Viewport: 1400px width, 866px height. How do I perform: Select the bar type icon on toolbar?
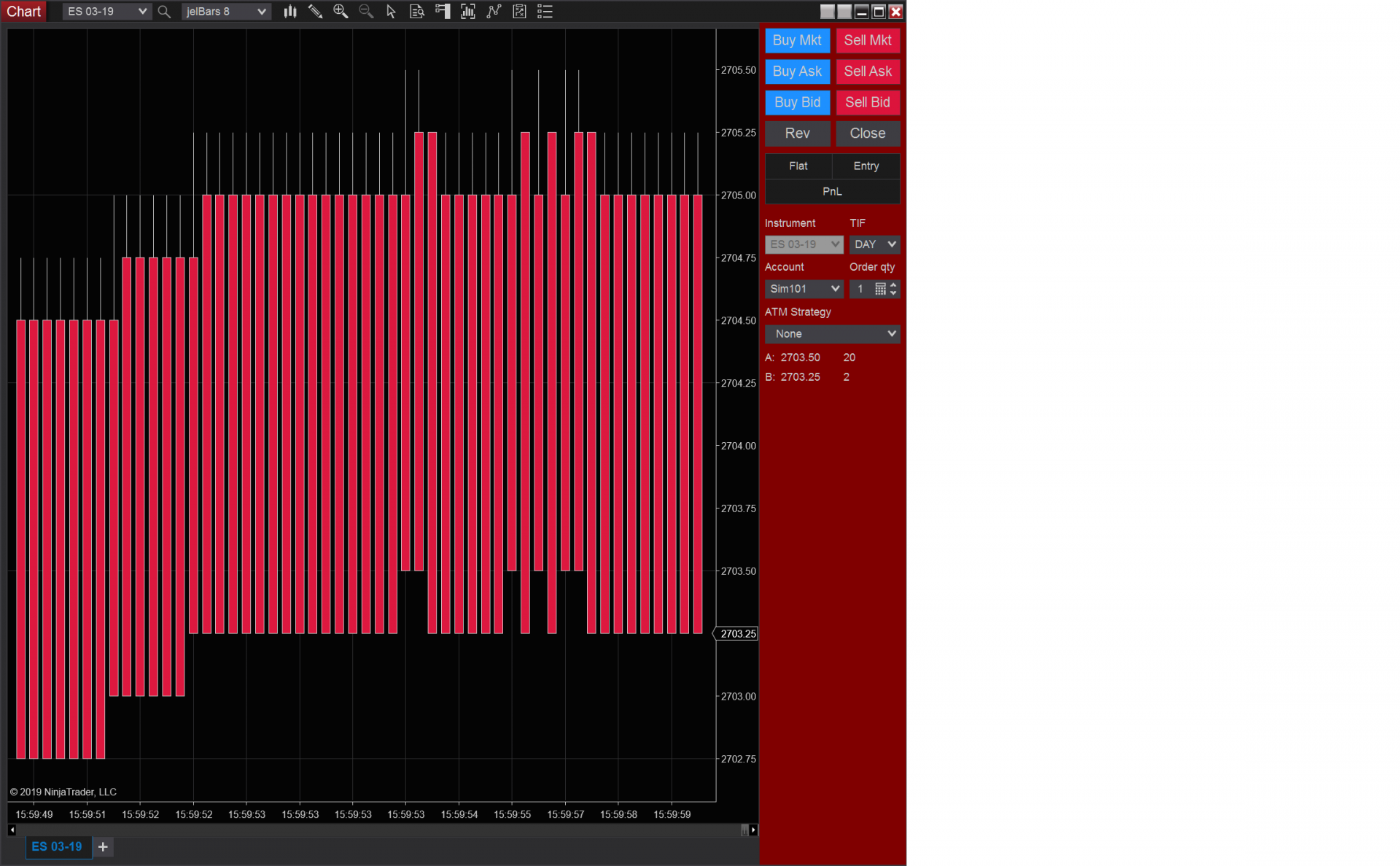coord(290,11)
